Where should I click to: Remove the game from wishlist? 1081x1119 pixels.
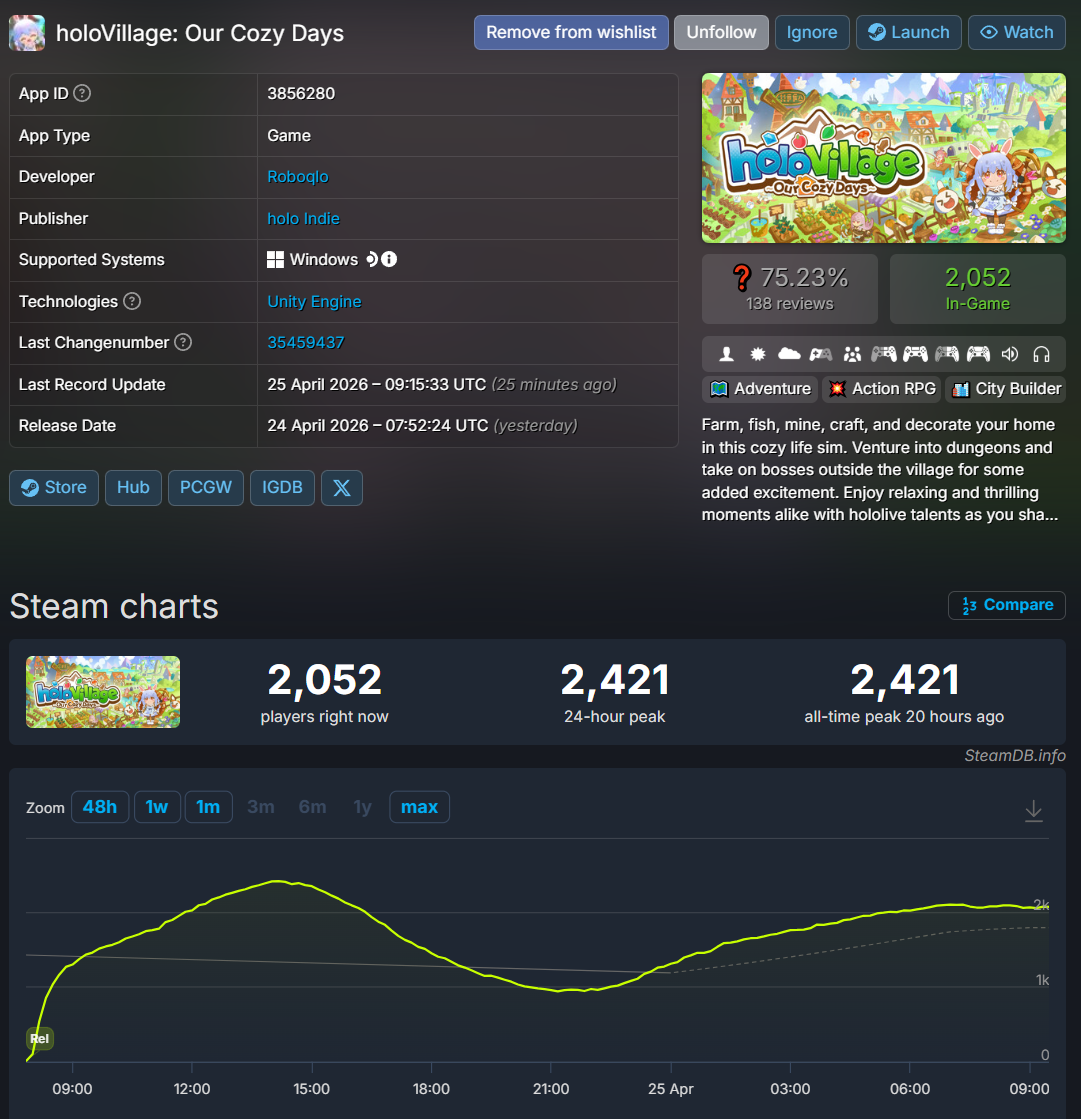click(x=571, y=33)
